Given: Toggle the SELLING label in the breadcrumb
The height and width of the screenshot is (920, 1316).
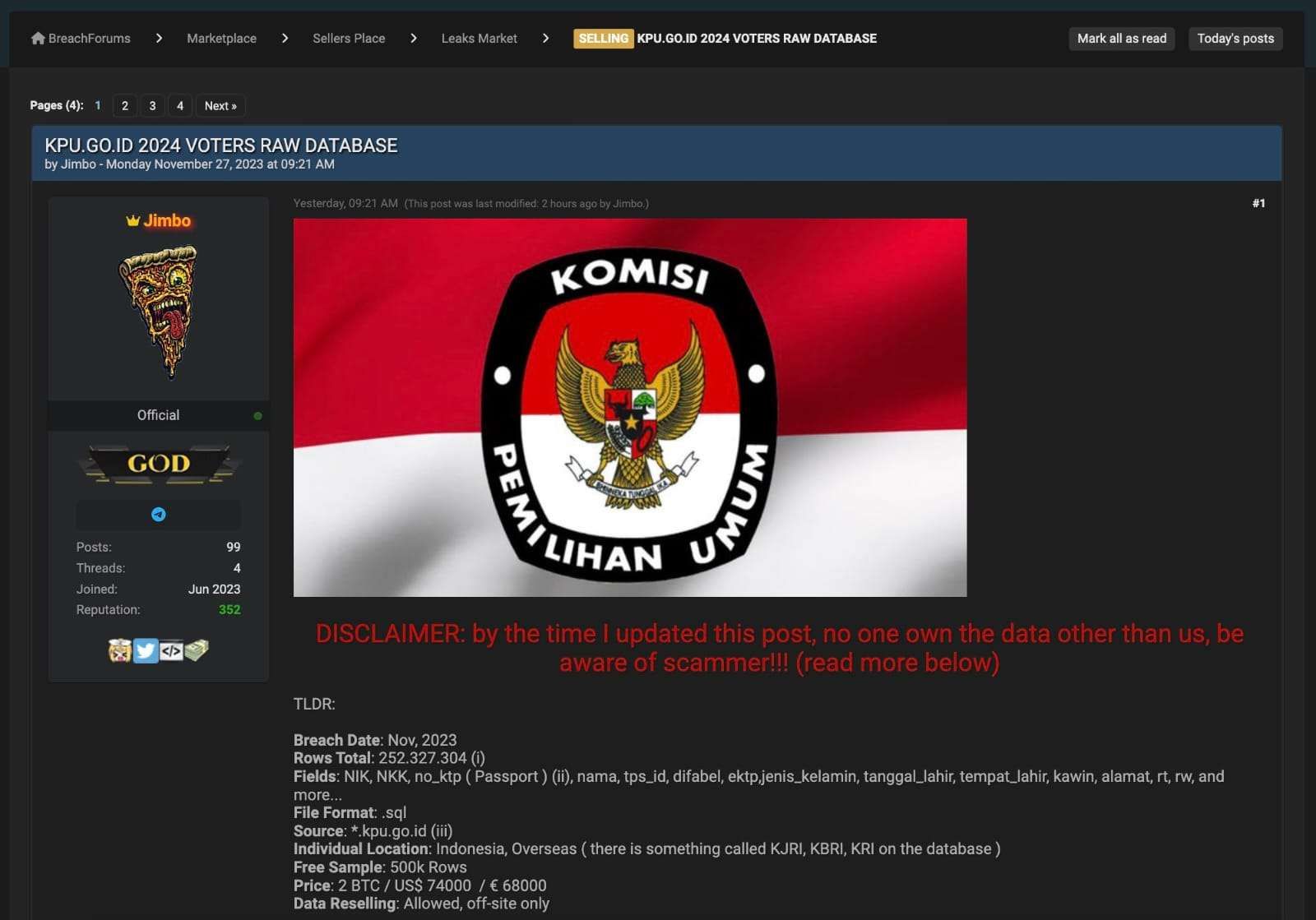Looking at the screenshot, I should click(604, 38).
